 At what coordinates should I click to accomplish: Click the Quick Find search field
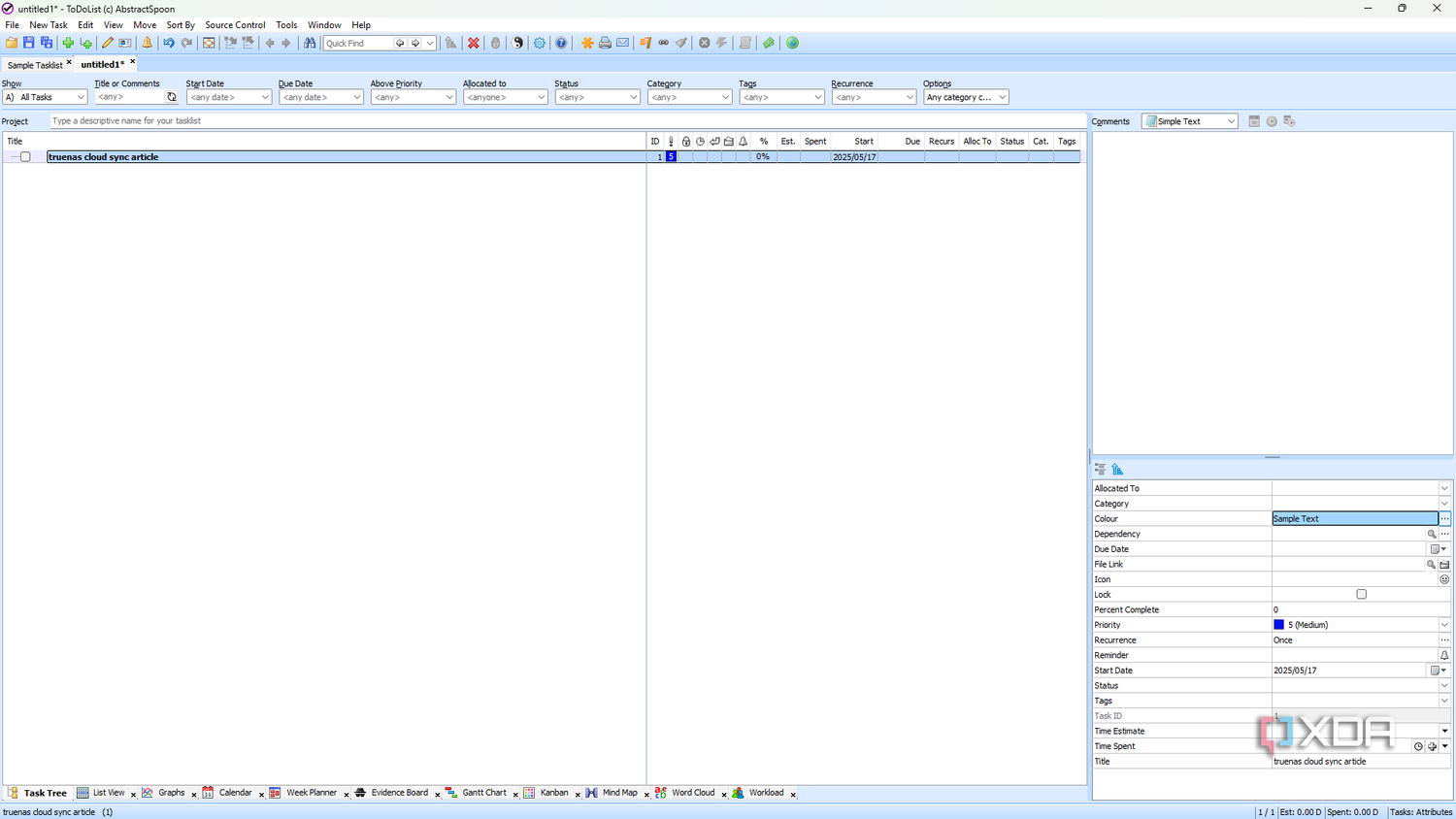click(x=358, y=44)
